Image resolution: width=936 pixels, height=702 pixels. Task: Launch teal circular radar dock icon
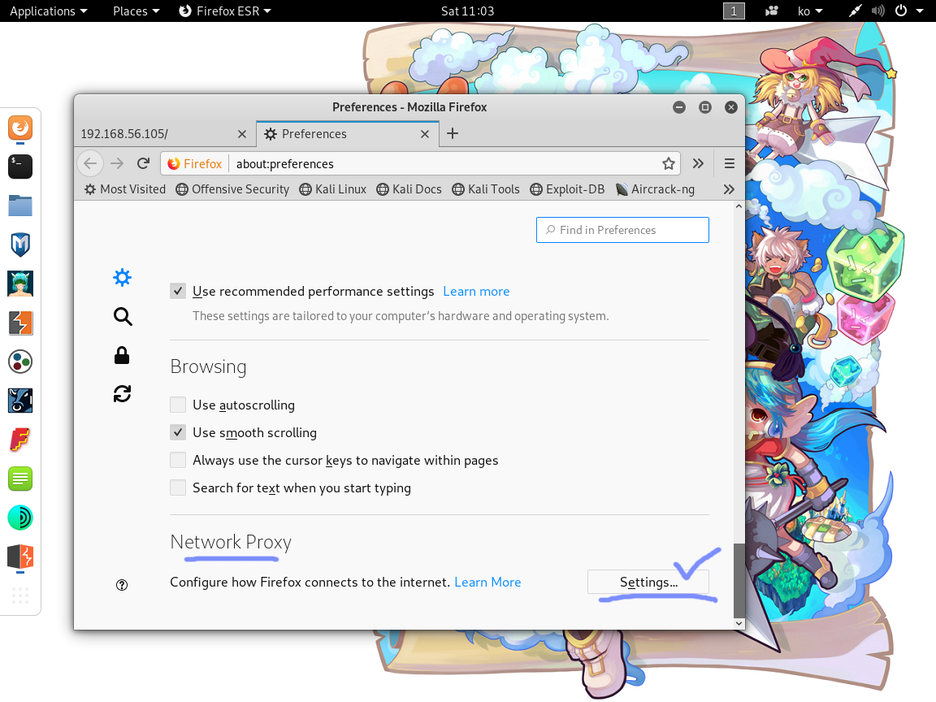[x=20, y=518]
